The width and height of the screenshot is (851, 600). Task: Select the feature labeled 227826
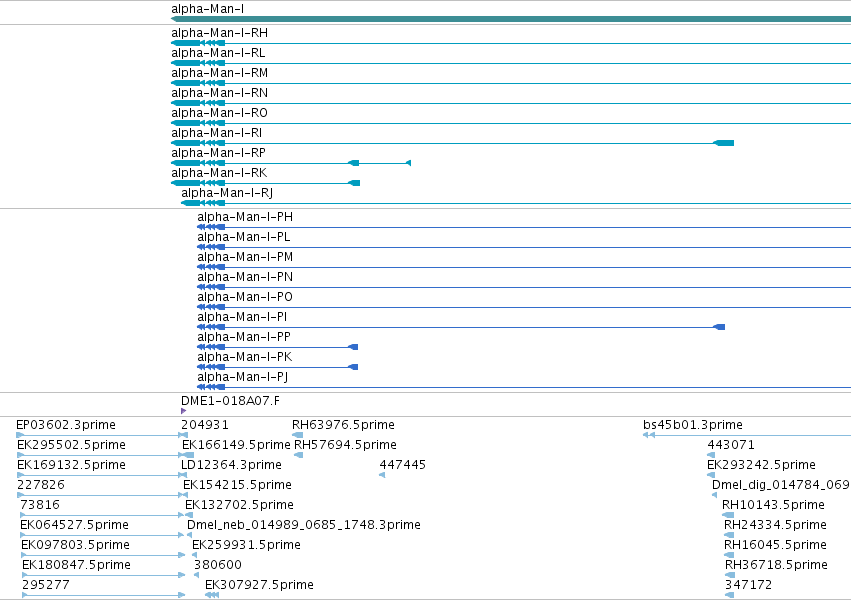coord(41,485)
